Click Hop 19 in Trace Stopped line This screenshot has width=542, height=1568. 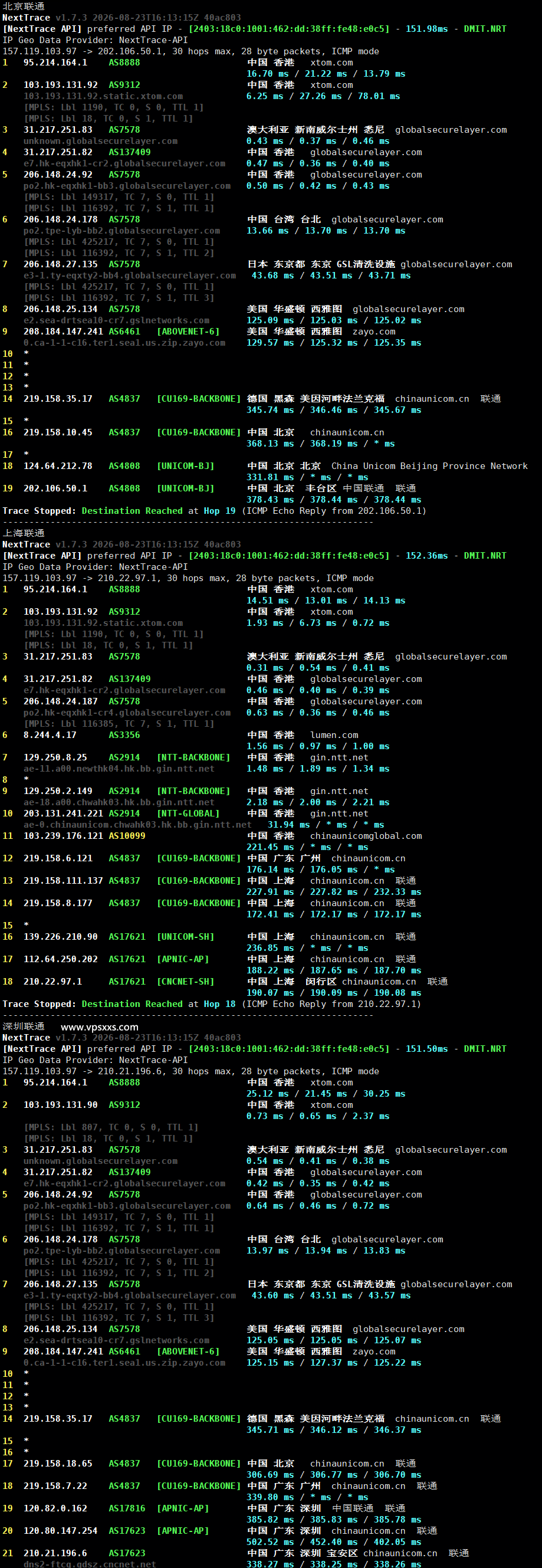219,511
